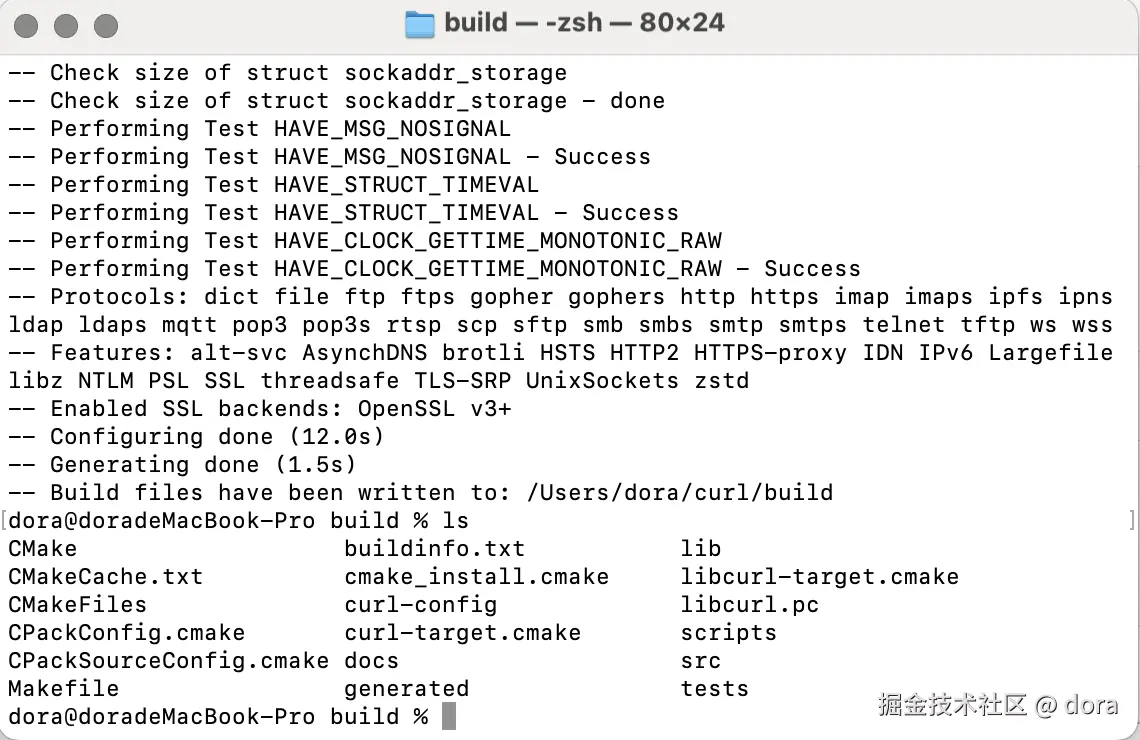Click the CMakeCache.txt entry in the listing
This screenshot has height=740, width=1140.
(x=105, y=577)
